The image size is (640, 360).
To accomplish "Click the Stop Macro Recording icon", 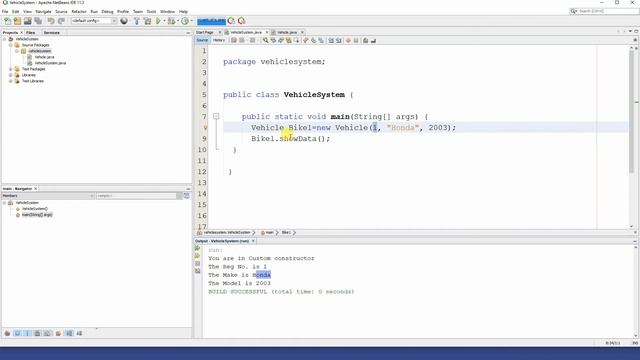I will click(356, 40).
